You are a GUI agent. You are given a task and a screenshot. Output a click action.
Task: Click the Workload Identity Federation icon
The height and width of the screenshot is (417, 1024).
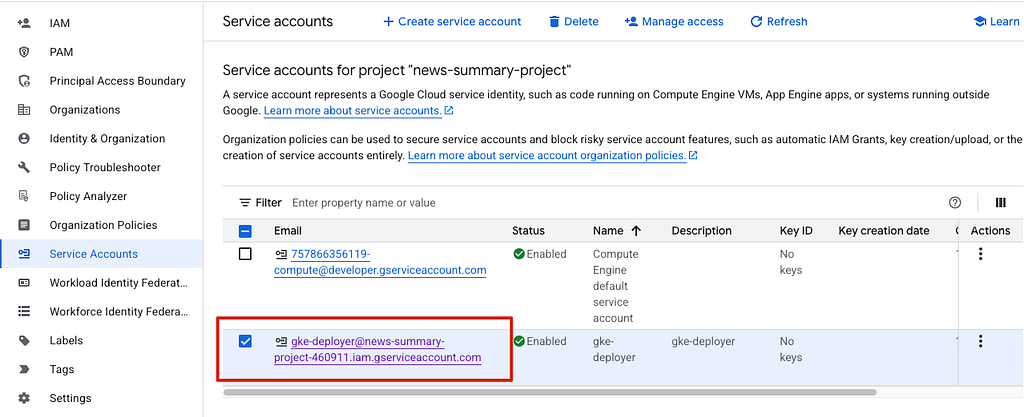[24, 283]
